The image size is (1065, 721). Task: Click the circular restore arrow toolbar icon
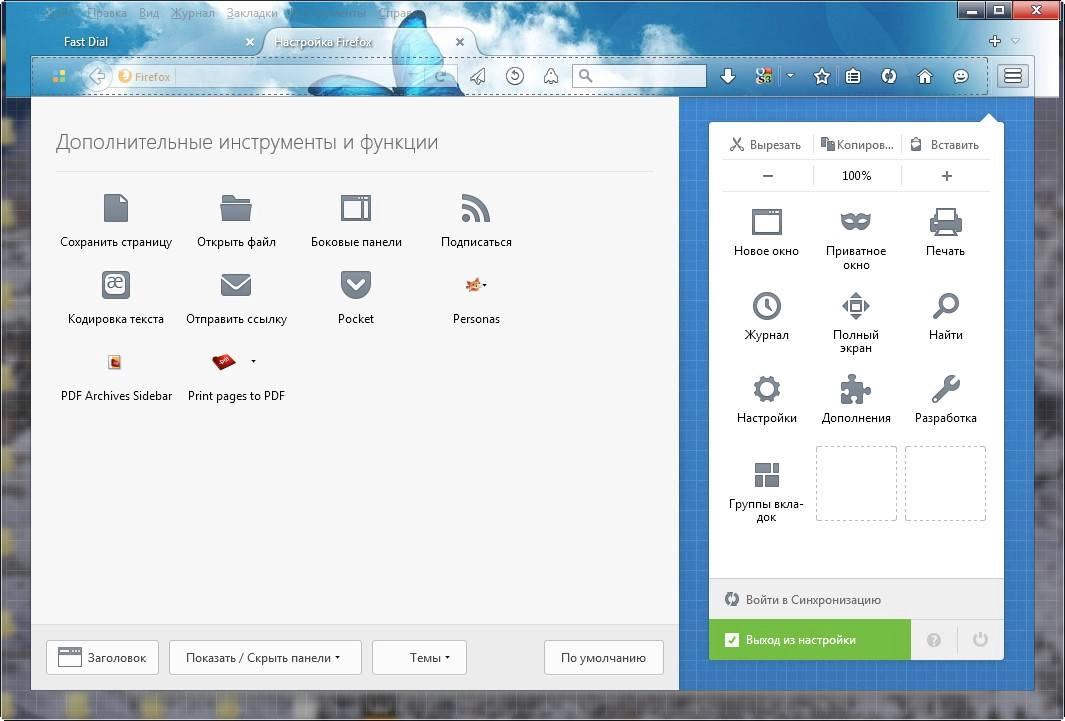515,76
